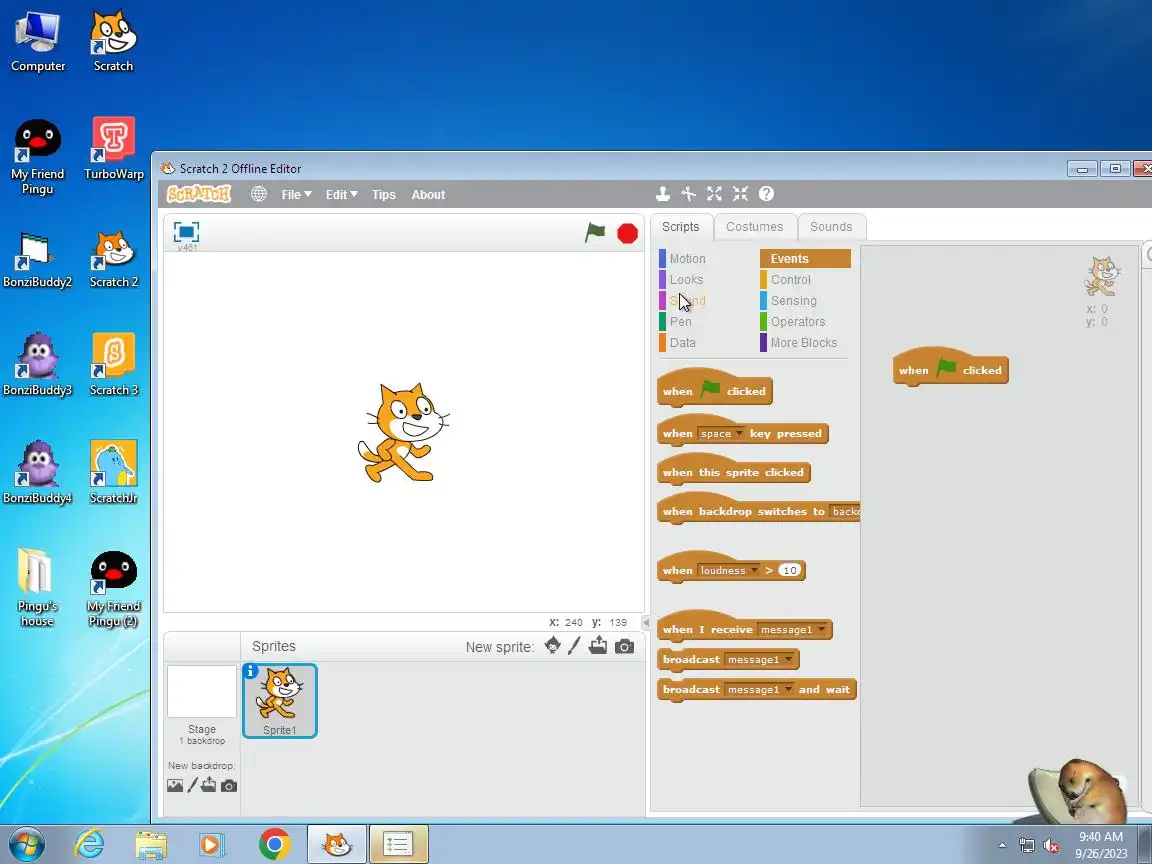Select the Sensing block category
This screenshot has width=1152, height=864.
coord(793,301)
